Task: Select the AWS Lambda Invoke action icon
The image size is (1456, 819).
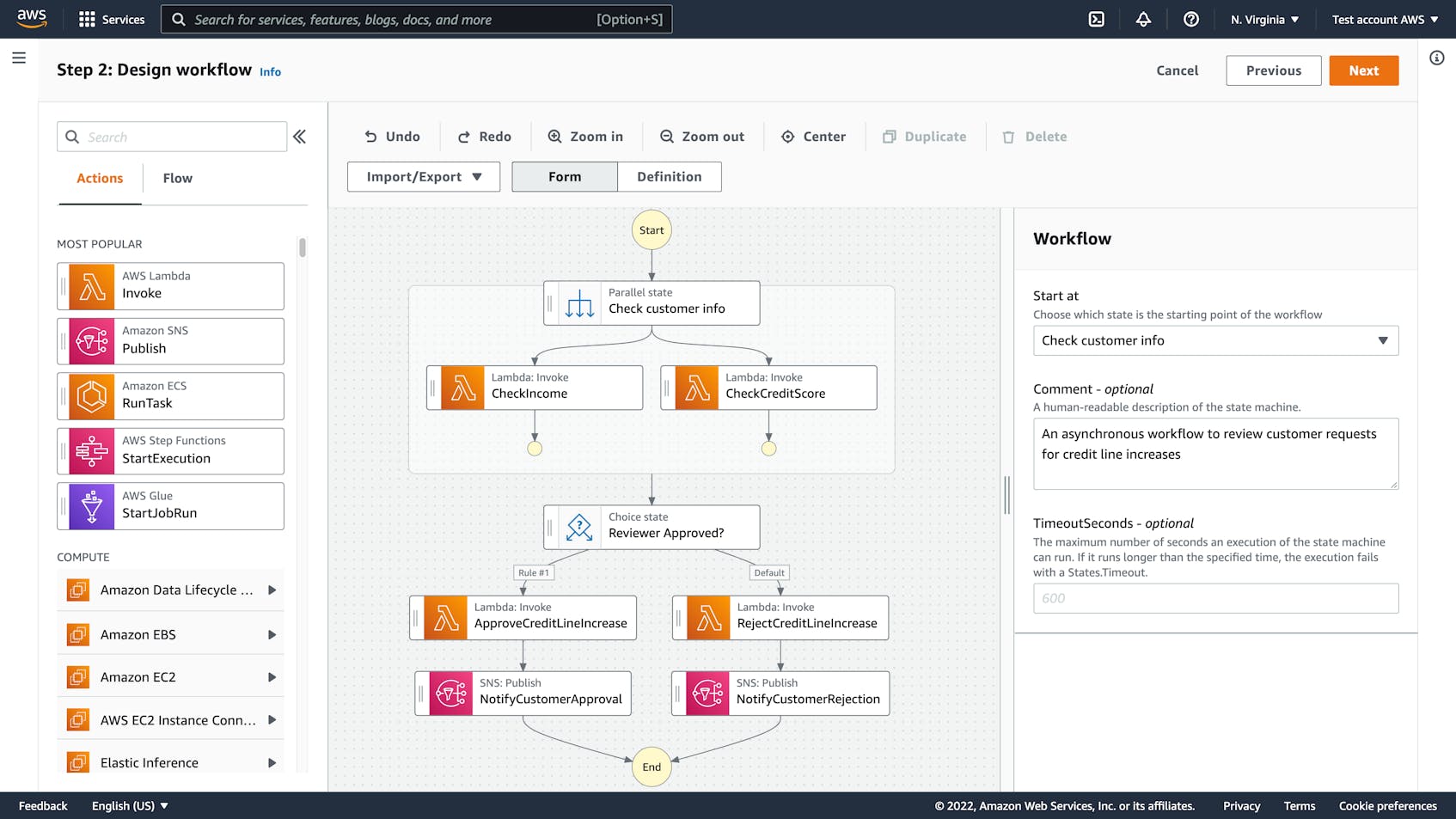Action: tap(89, 285)
